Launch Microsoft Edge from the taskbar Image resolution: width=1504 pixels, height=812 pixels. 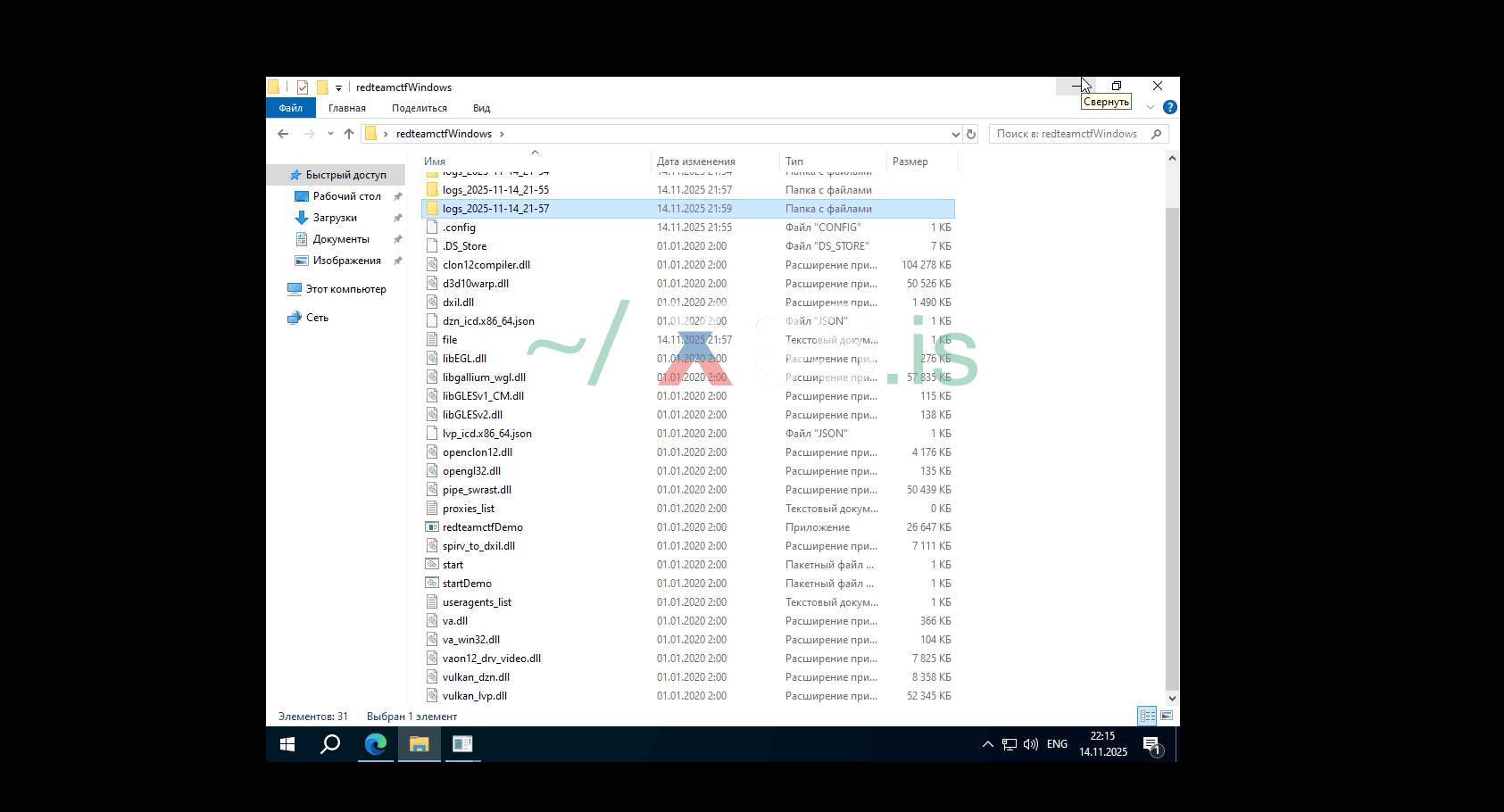point(376,744)
